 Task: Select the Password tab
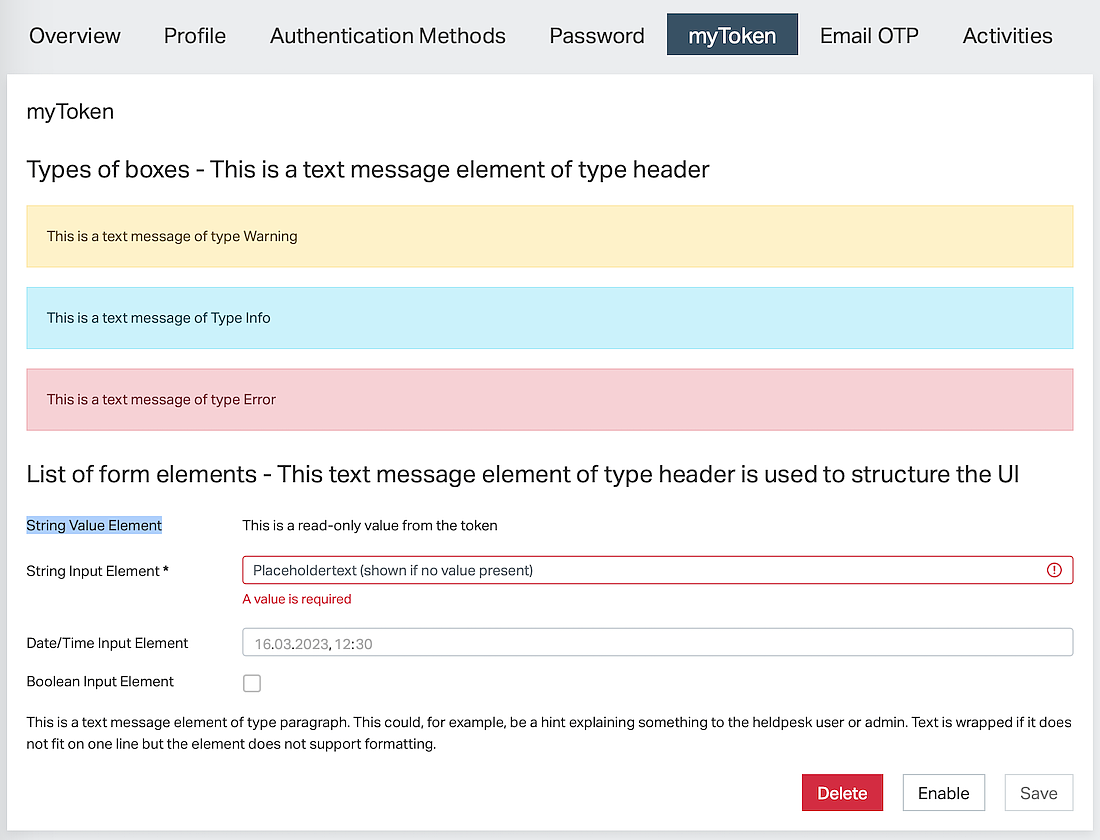coord(597,36)
